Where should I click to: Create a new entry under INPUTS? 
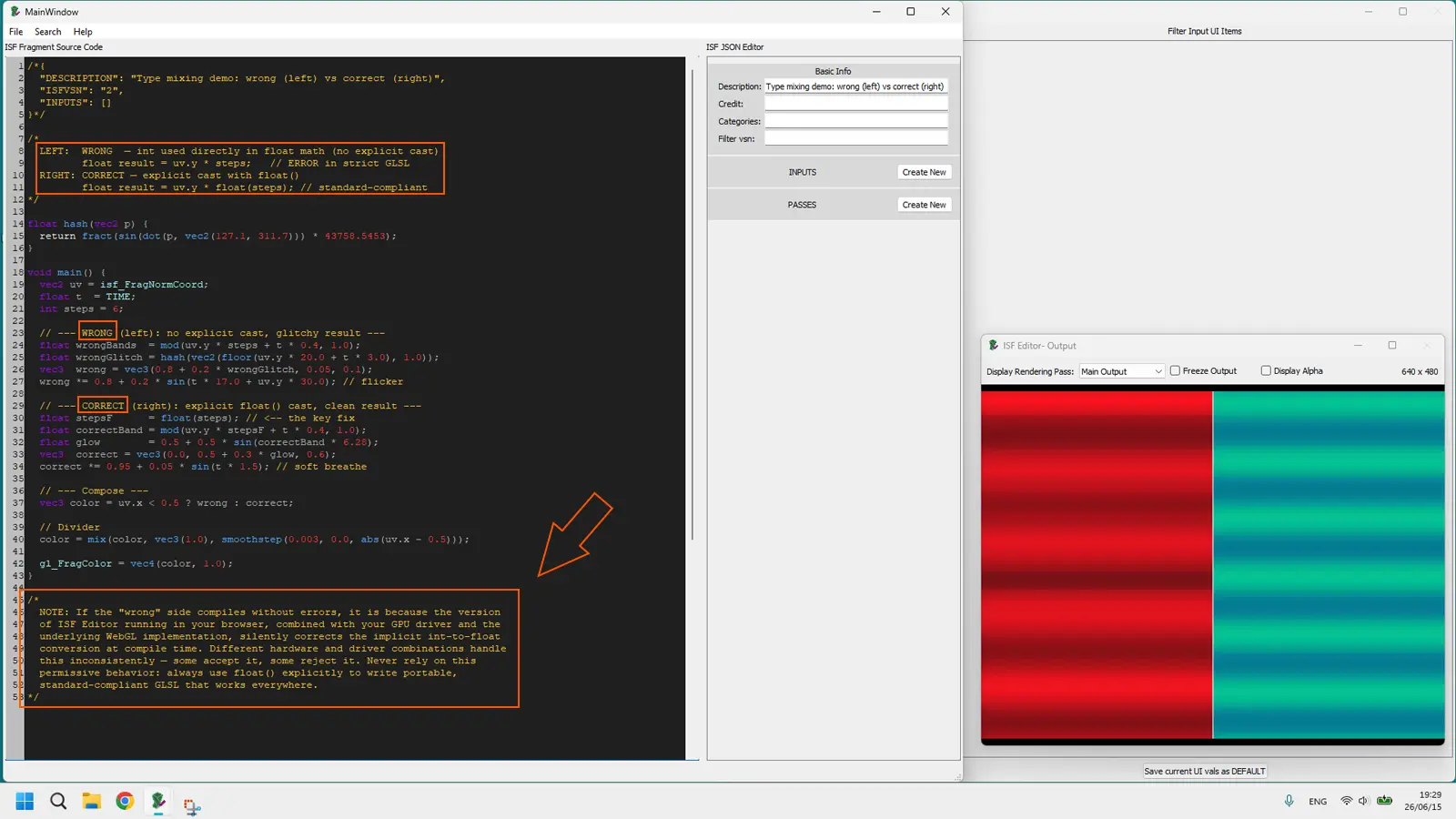point(924,172)
